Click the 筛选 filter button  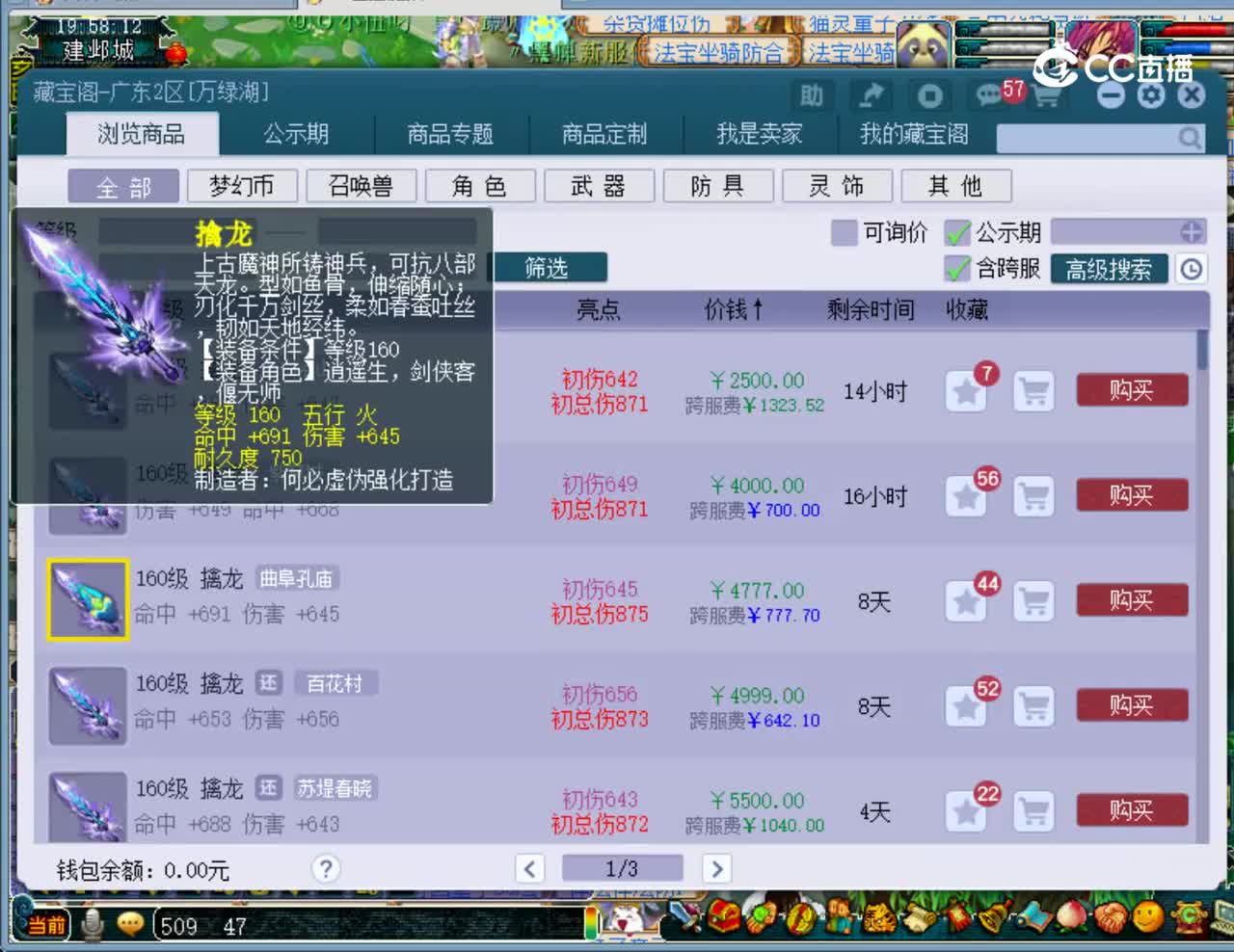coord(550,268)
